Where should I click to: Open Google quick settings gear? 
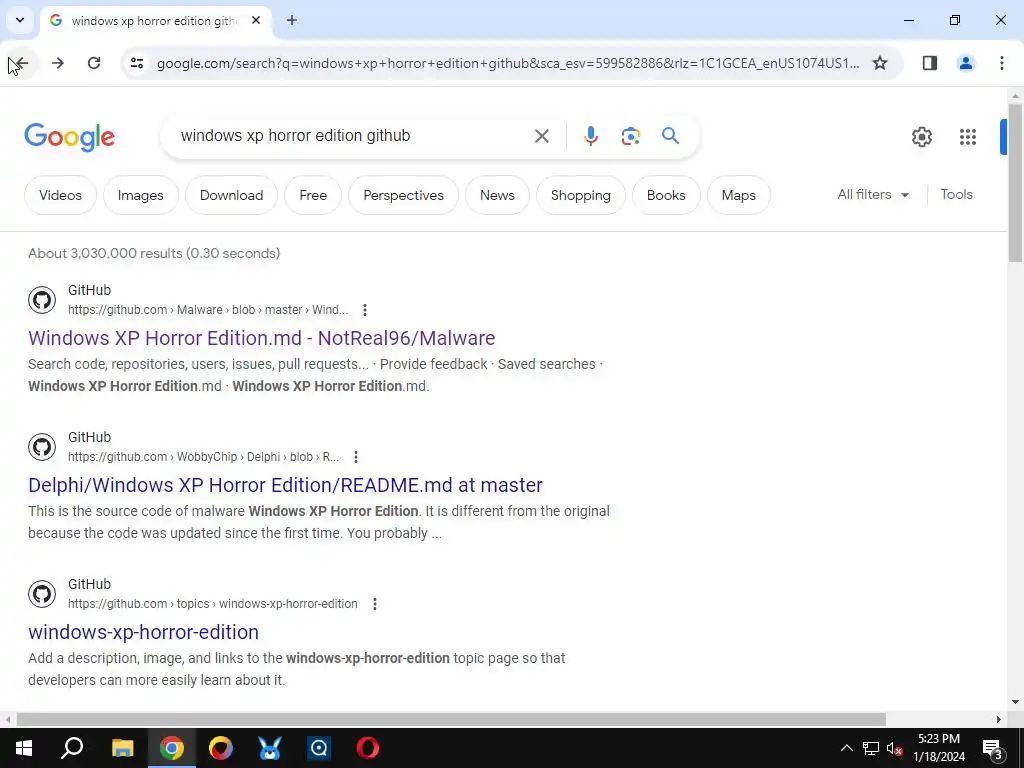[x=921, y=136]
